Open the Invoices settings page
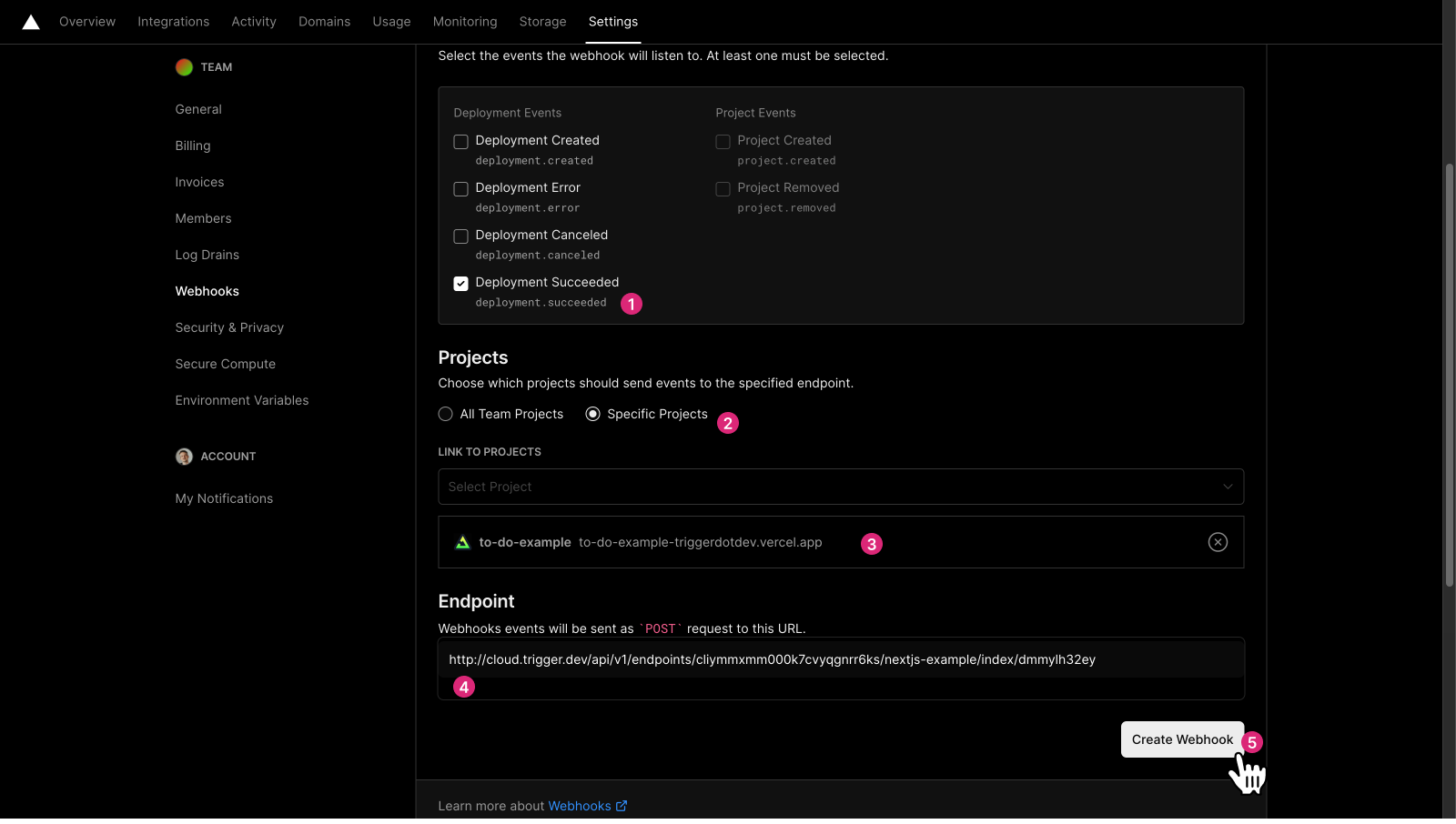The height and width of the screenshot is (824, 1456). click(200, 182)
